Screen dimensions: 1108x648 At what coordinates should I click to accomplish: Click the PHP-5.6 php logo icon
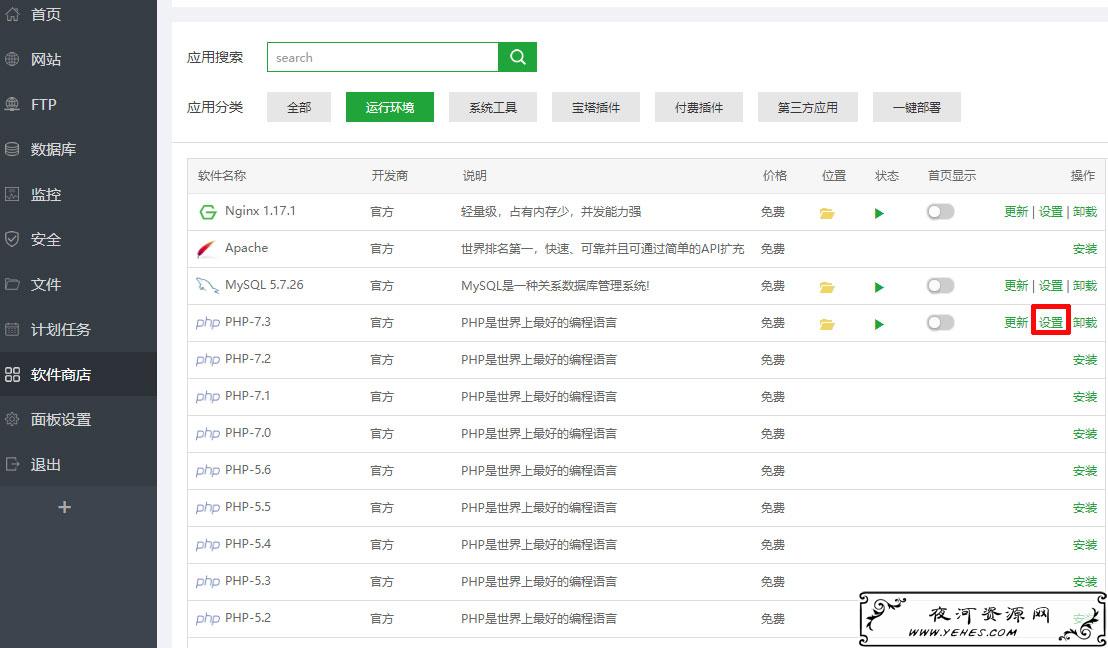pyautogui.click(x=208, y=471)
